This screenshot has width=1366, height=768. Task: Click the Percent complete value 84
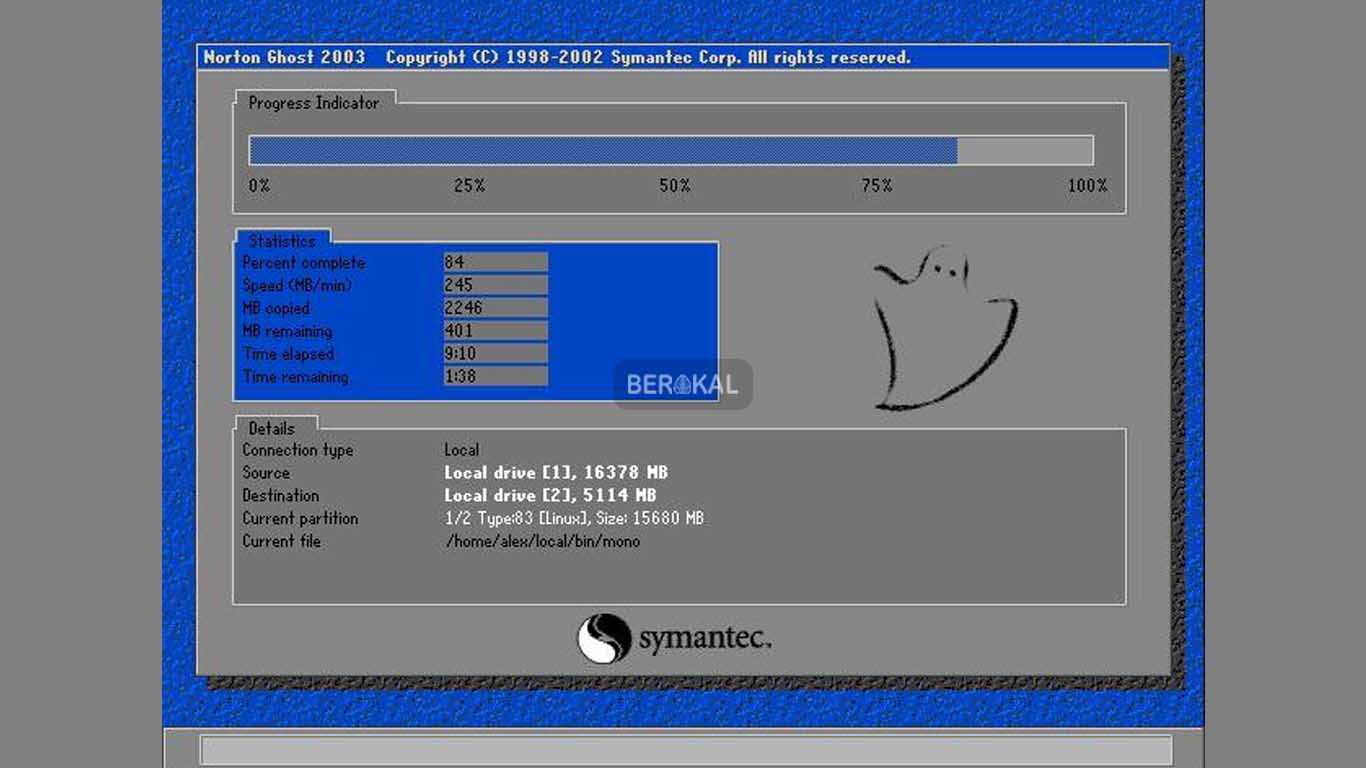(495, 262)
